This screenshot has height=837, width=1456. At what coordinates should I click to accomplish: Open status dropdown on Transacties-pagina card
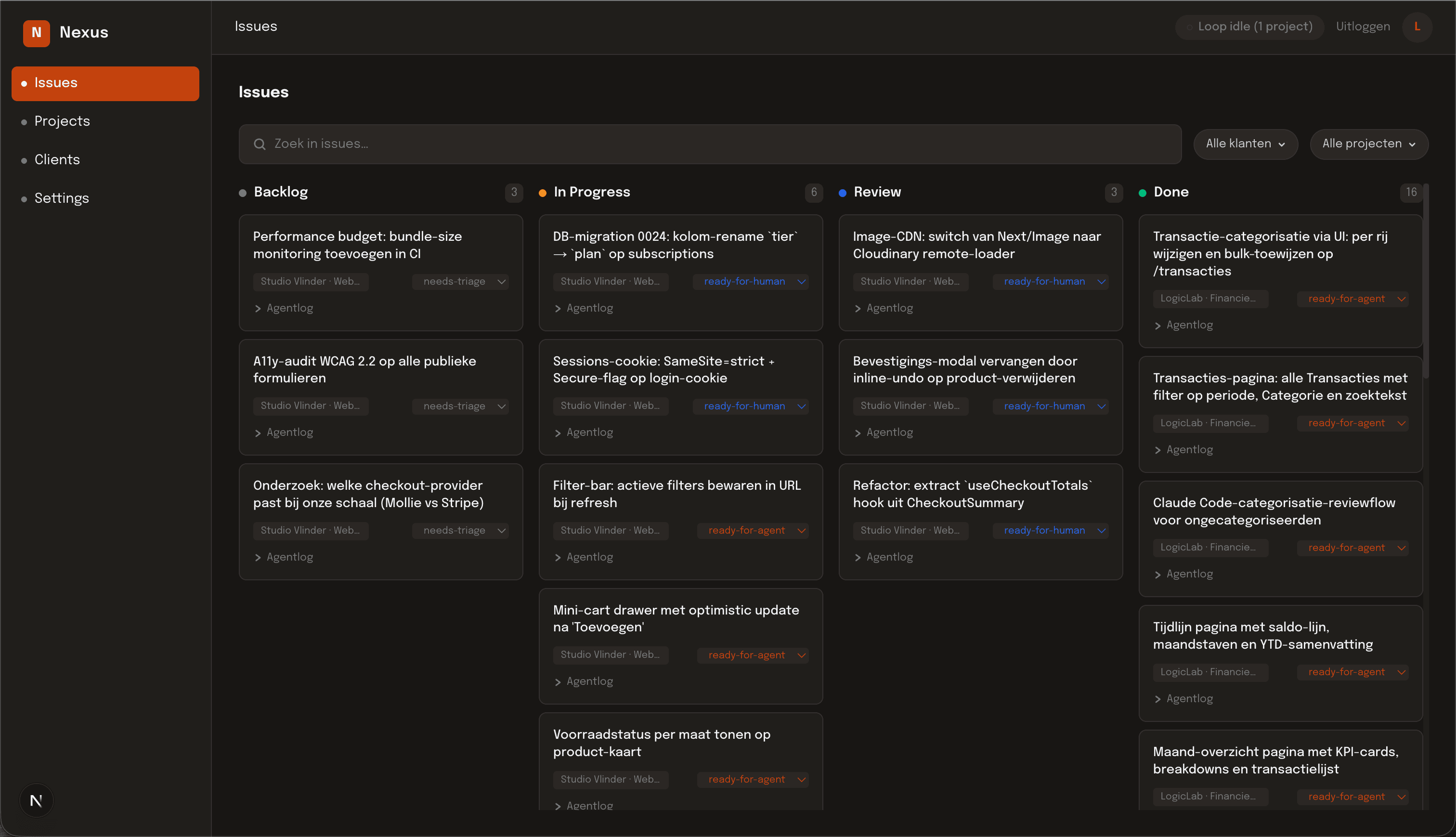click(1352, 424)
